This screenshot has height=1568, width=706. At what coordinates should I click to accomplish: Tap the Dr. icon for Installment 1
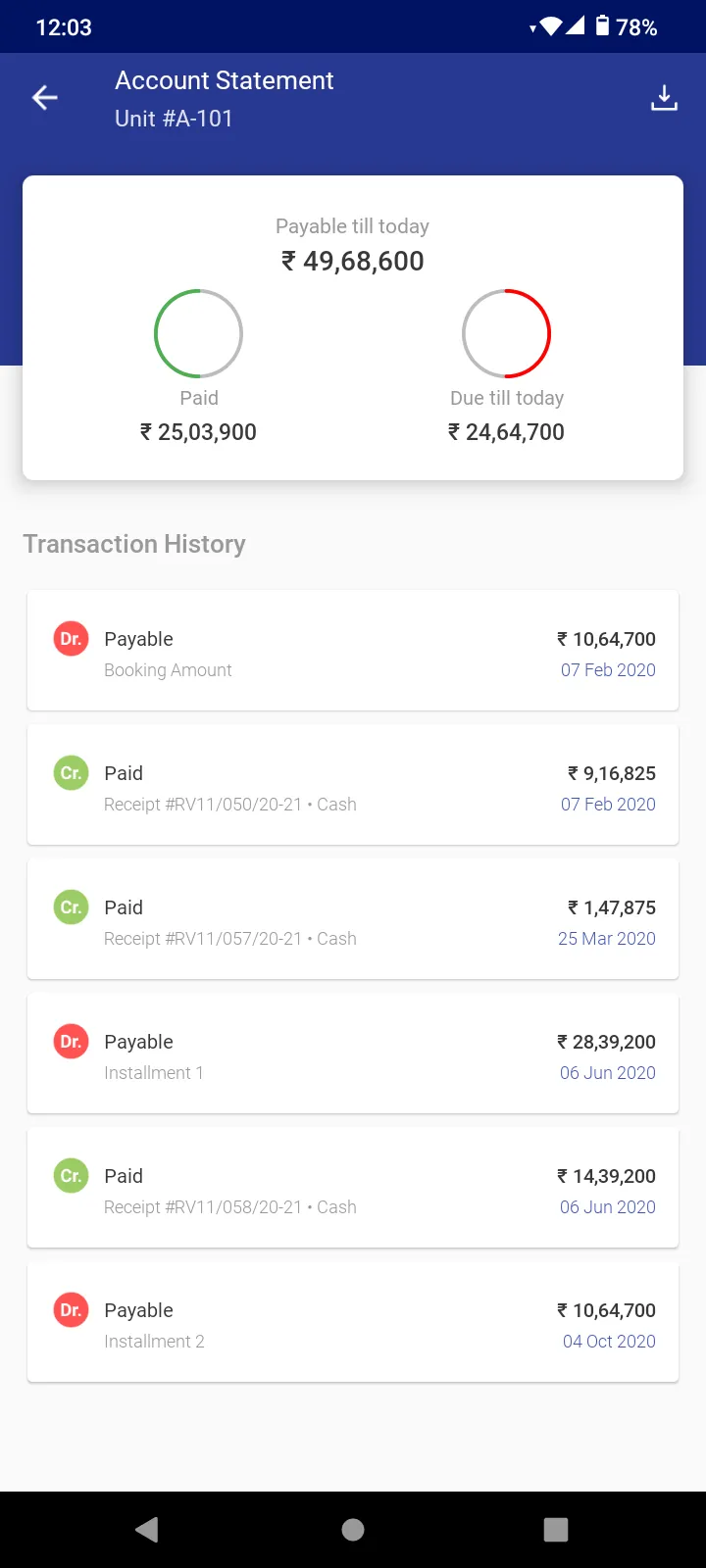coord(71,1042)
